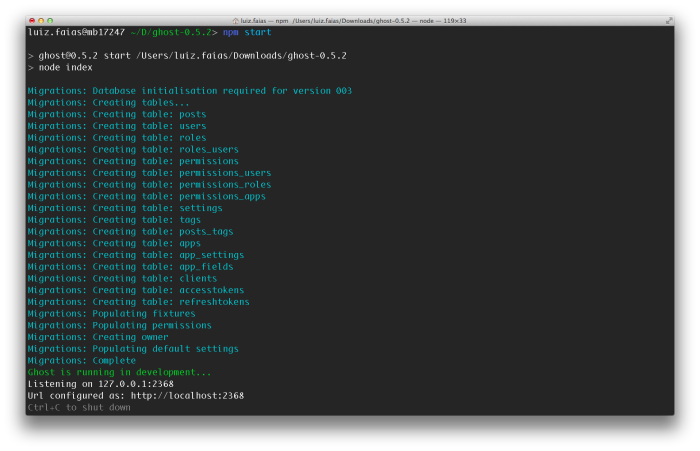Click the 'Creating table: app_fields' line
This screenshot has height=451, width=700.
130,267
